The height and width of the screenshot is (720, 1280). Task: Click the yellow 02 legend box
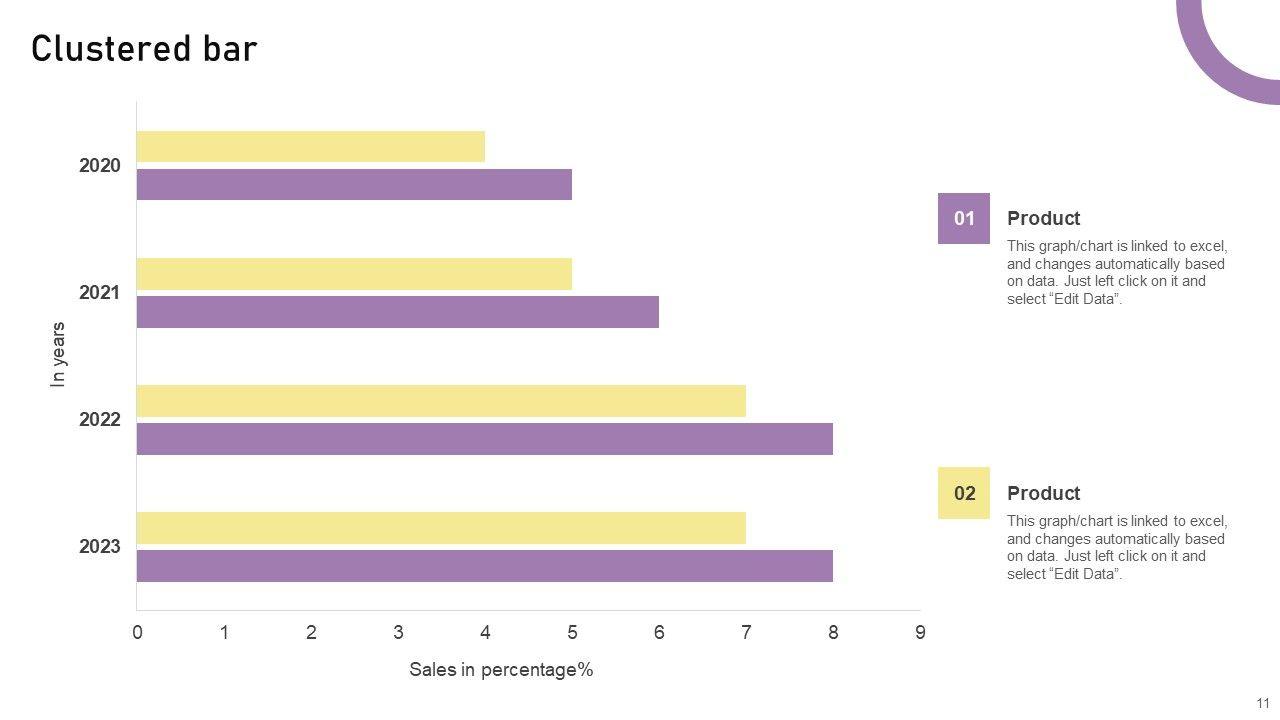963,493
